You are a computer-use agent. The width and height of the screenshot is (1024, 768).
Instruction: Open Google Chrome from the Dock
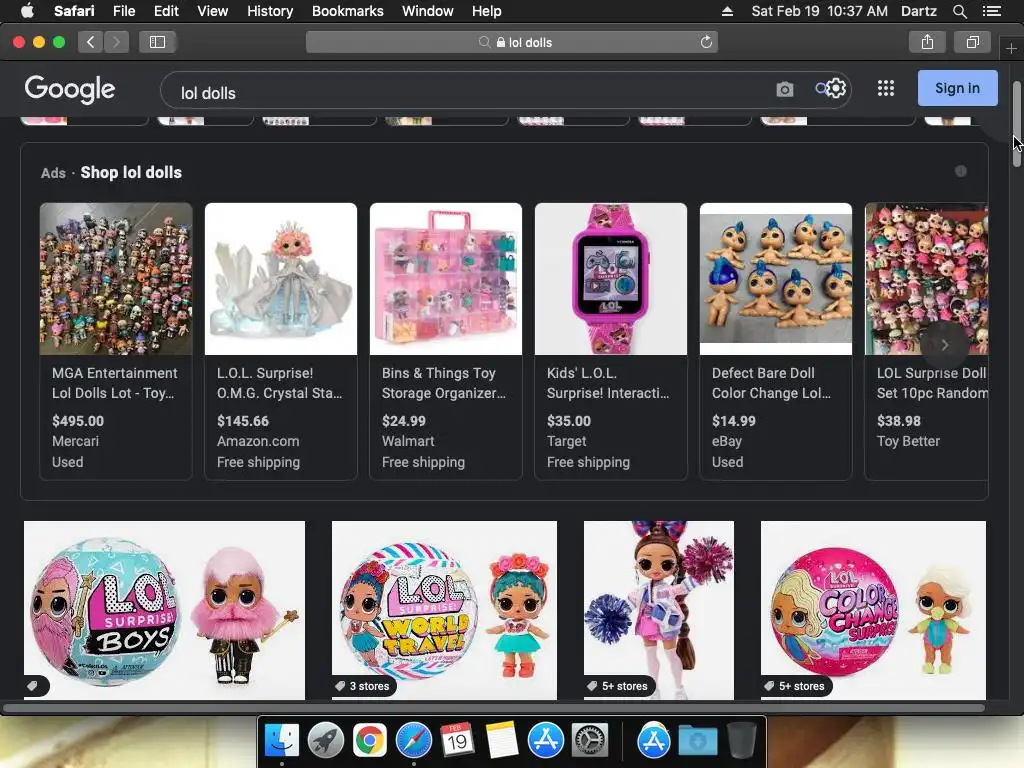370,741
